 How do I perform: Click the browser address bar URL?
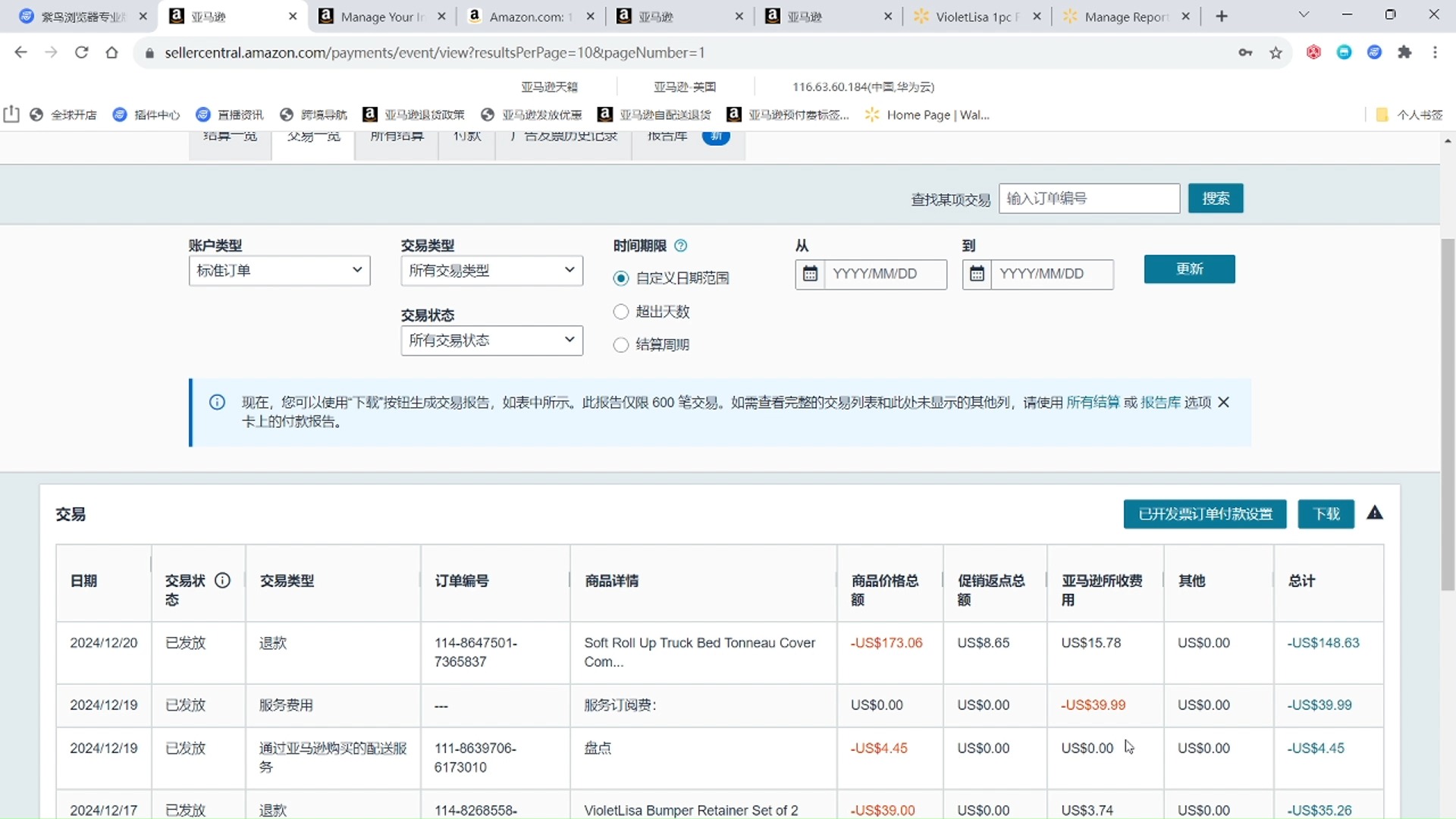(435, 52)
